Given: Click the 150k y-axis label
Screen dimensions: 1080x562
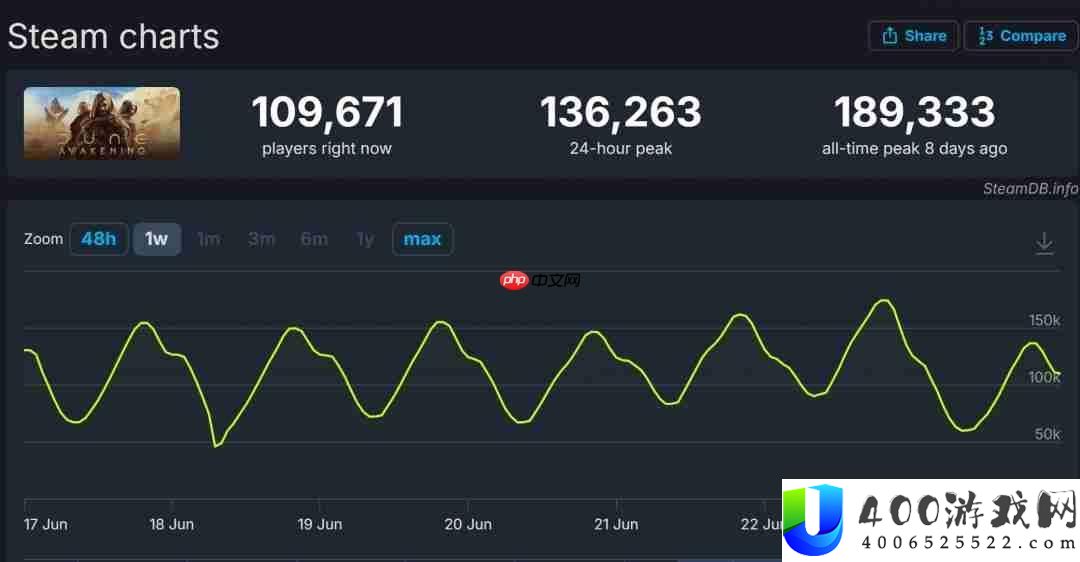Looking at the screenshot, I should [x=1045, y=320].
